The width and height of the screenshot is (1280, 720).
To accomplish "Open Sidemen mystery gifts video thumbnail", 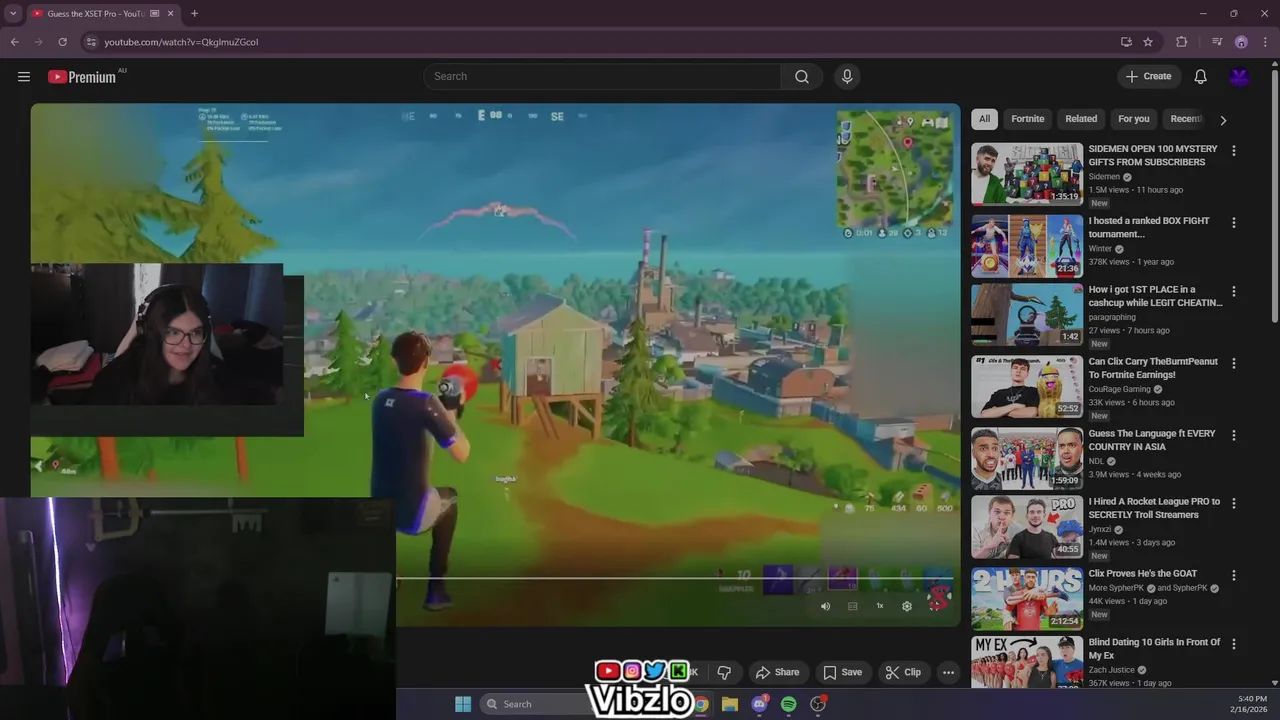I will pos(1027,174).
